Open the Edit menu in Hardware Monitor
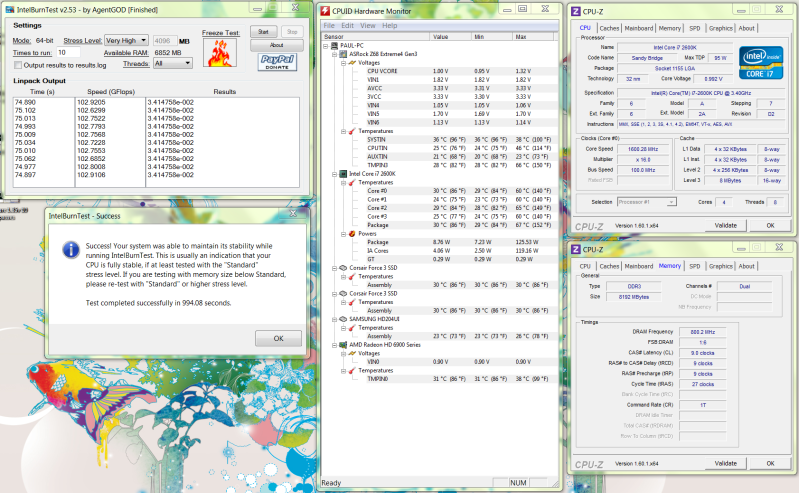 (x=348, y=25)
